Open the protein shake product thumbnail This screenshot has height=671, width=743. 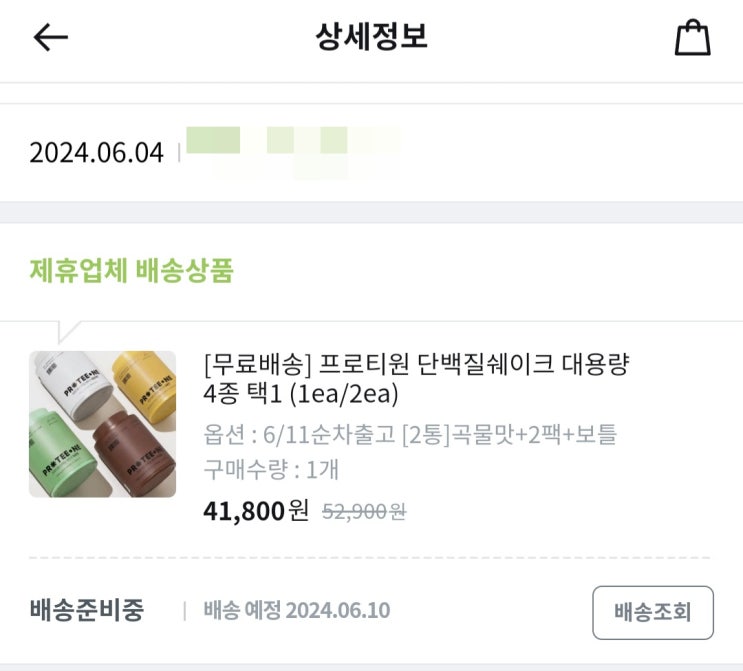point(102,423)
